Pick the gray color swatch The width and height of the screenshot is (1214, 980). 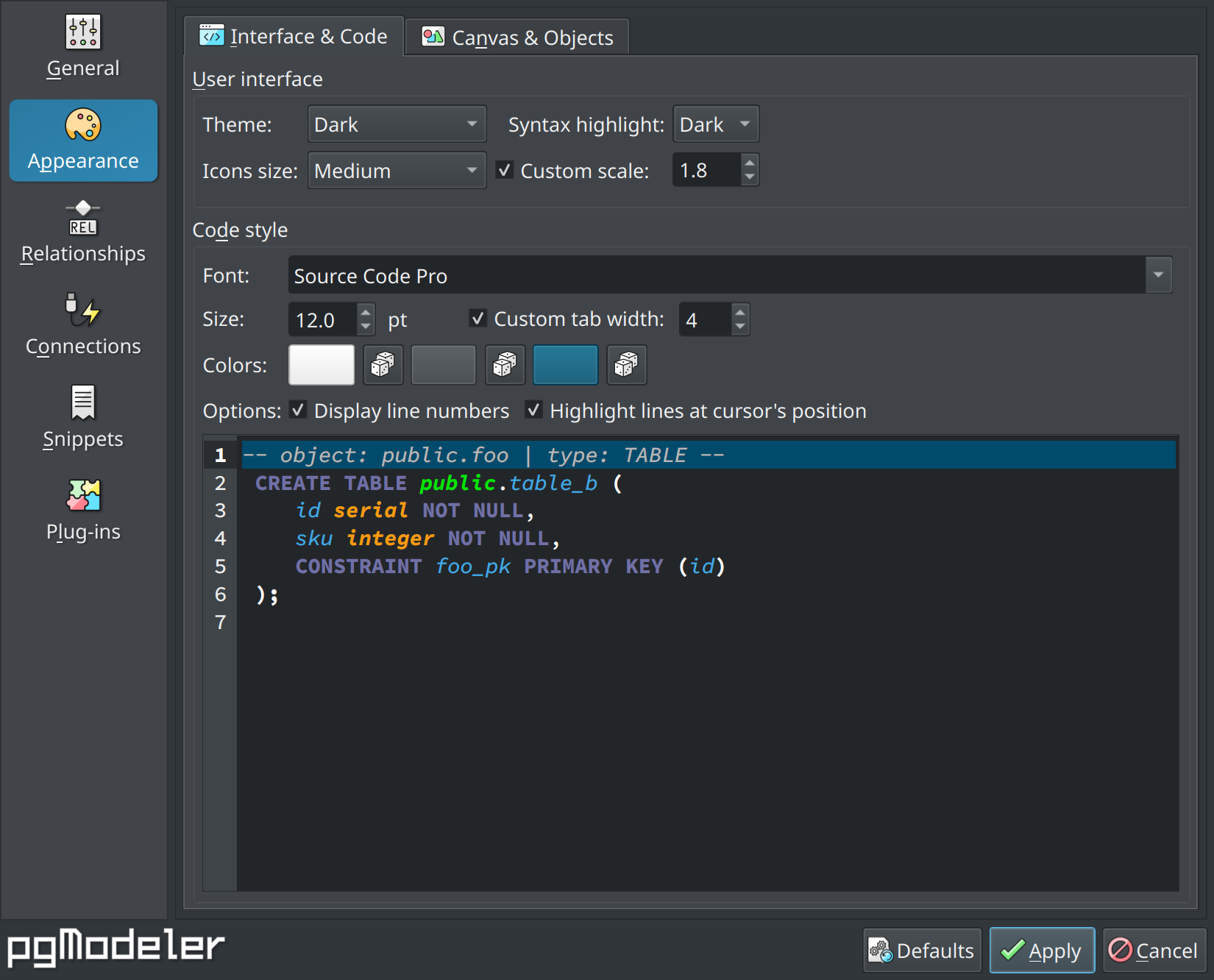coord(444,364)
